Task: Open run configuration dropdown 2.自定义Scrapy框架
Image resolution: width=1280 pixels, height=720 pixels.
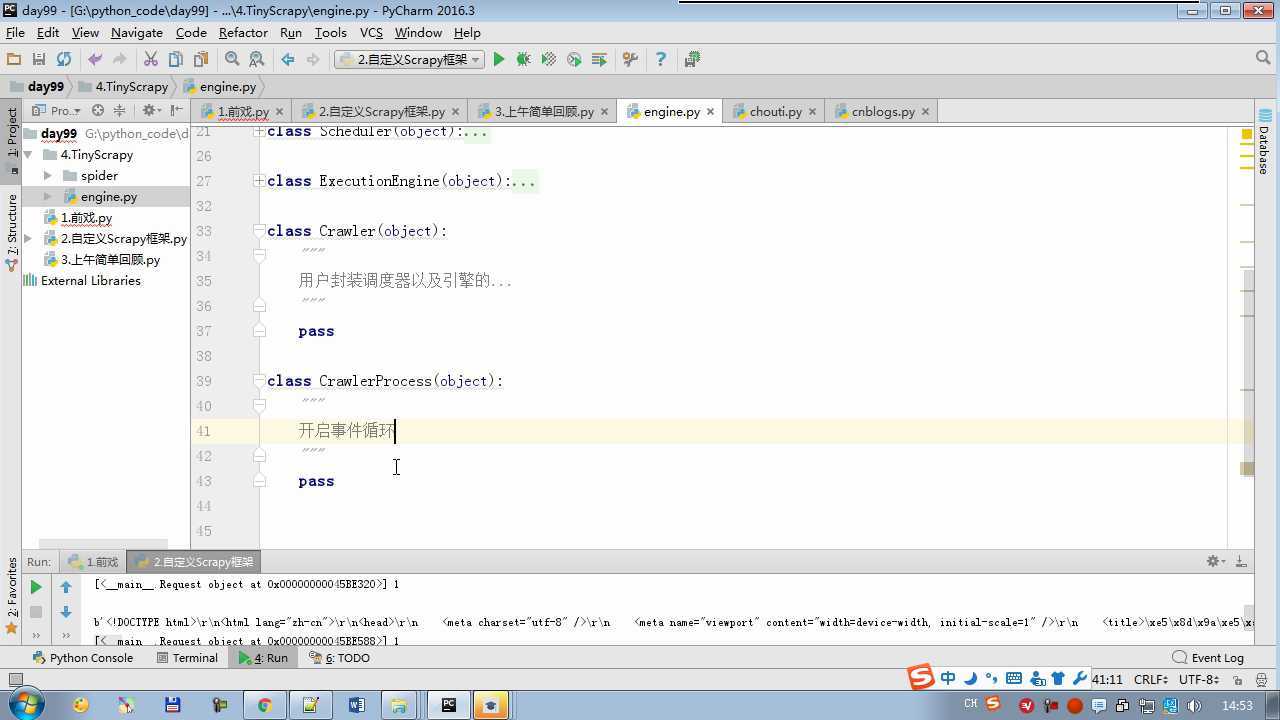Action: point(409,60)
